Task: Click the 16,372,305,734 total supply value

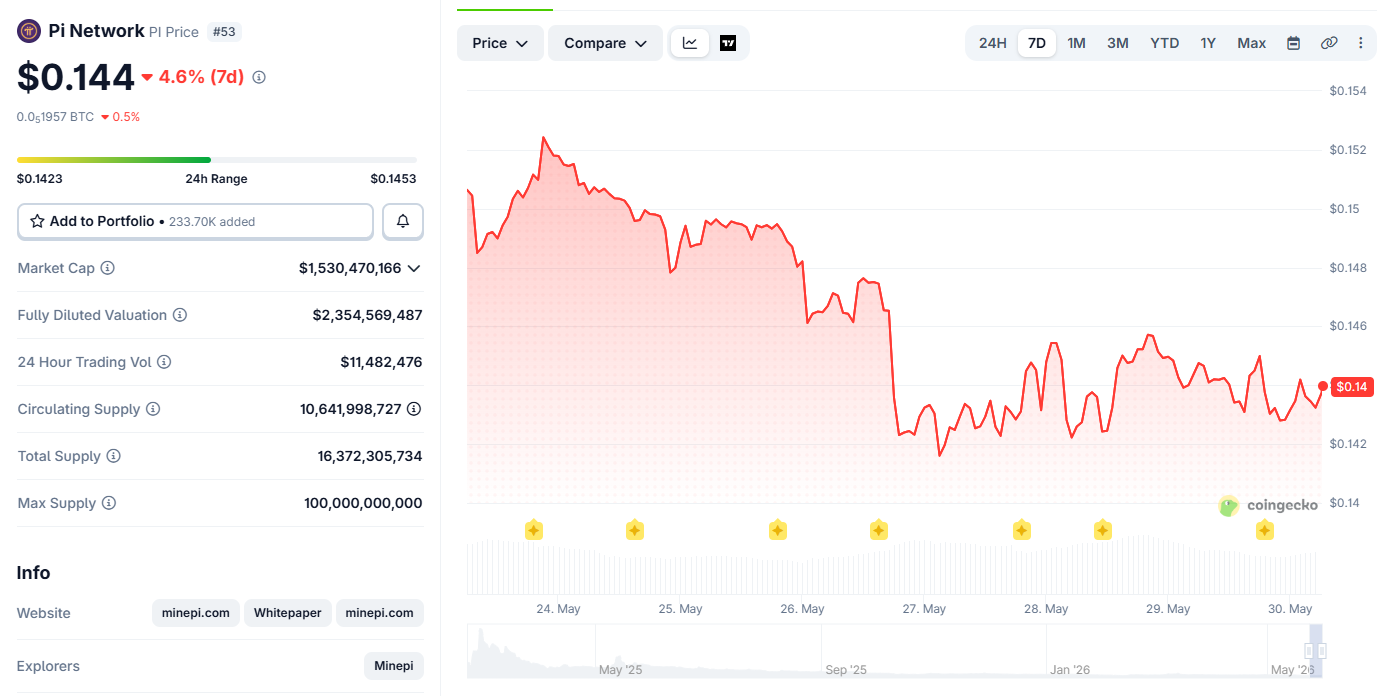Action: point(370,456)
